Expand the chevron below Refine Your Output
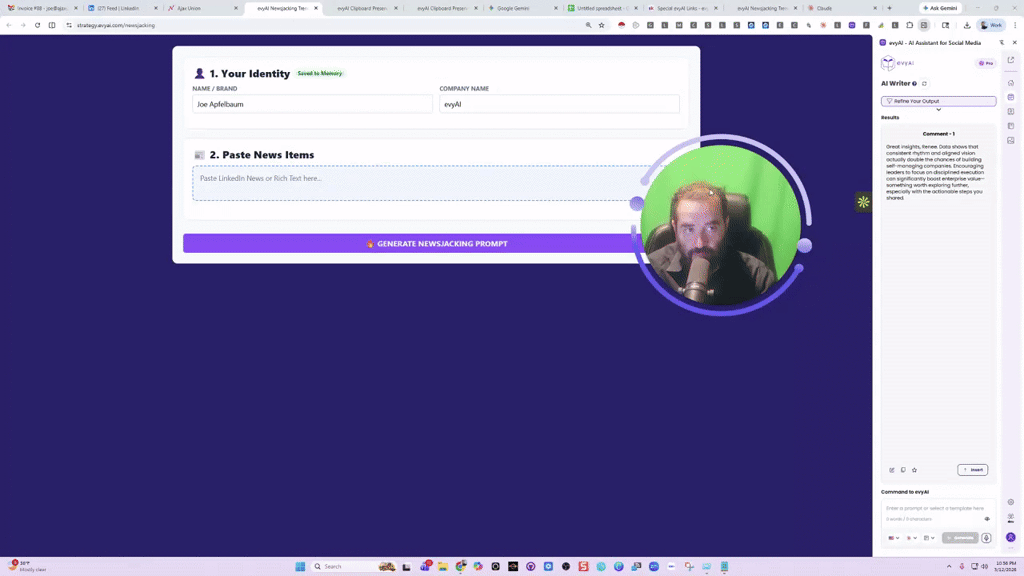1024x576 pixels. click(x=939, y=110)
